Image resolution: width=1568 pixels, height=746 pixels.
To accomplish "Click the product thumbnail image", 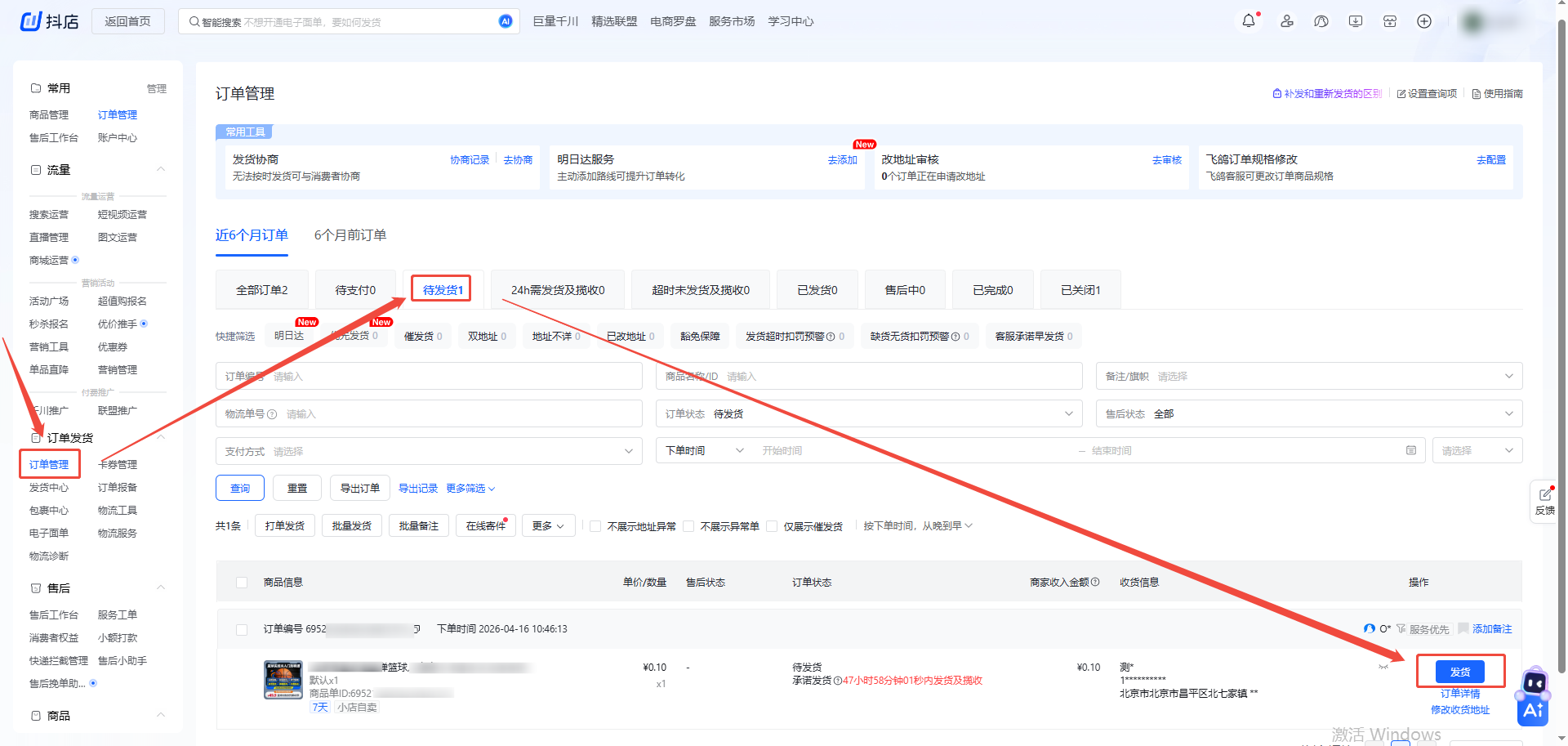I will (283, 680).
